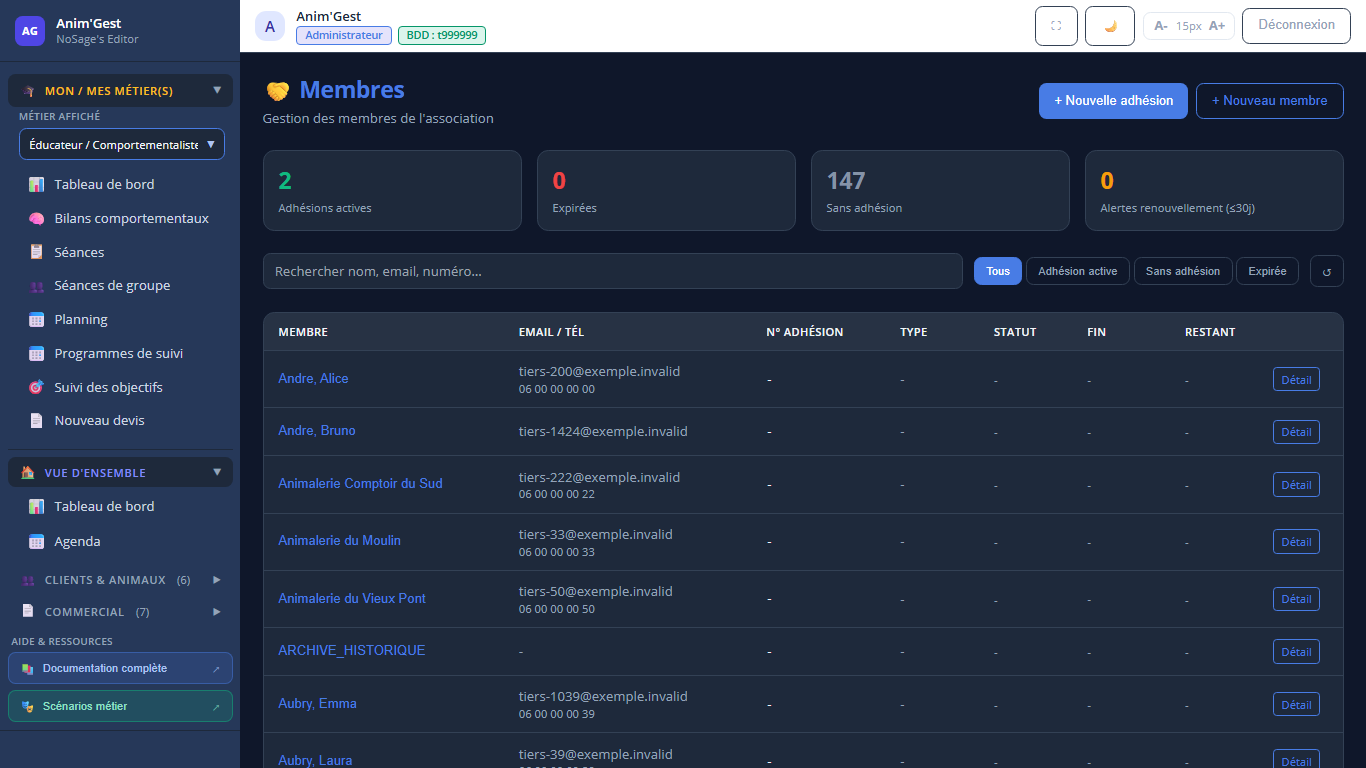The height and width of the screenshot is (768, 1366).
Task: Open the Planning calendar icon
Action: [x=36, y=320]
